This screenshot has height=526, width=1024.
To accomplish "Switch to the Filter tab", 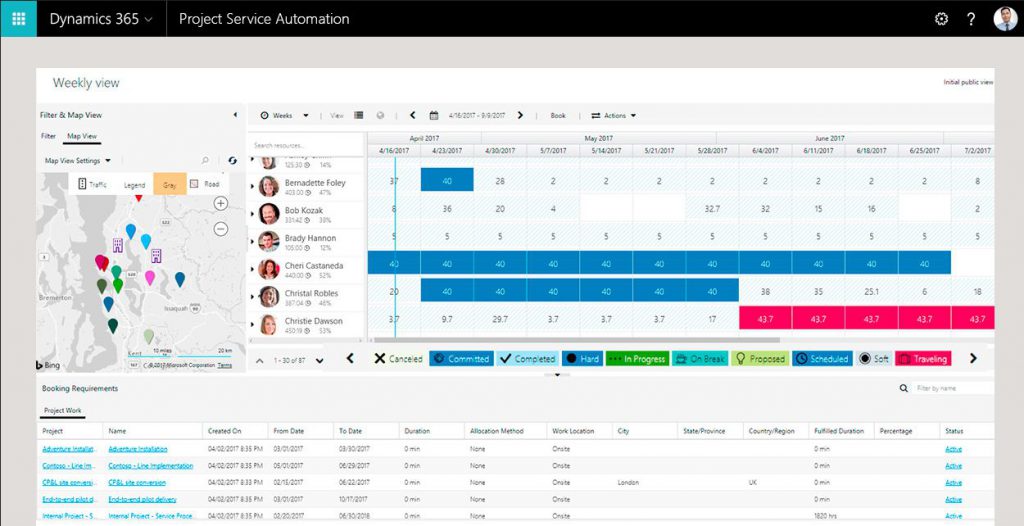I will coord(48,136).
